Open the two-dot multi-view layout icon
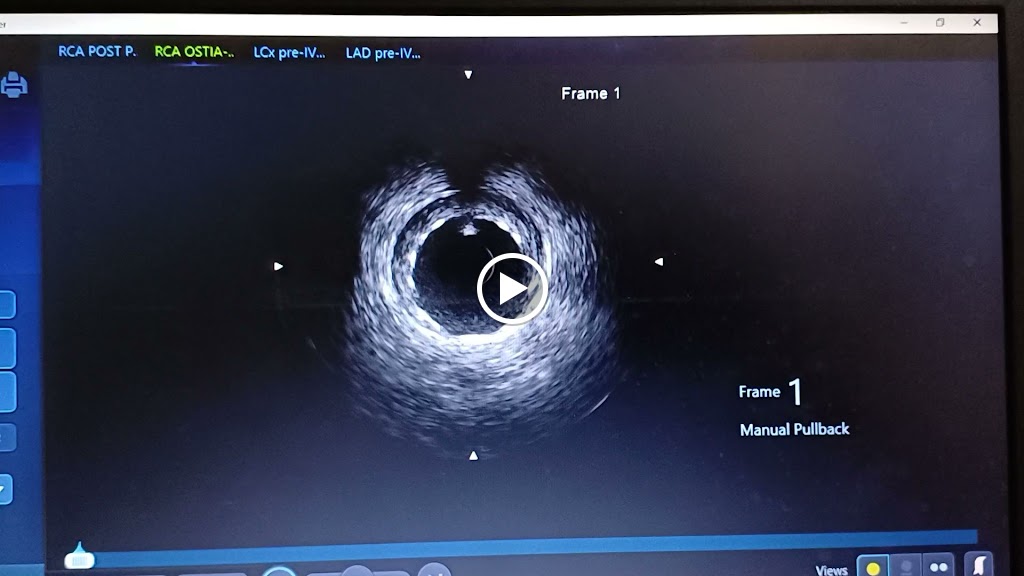 pyautogui.click(x=937, y=567)
